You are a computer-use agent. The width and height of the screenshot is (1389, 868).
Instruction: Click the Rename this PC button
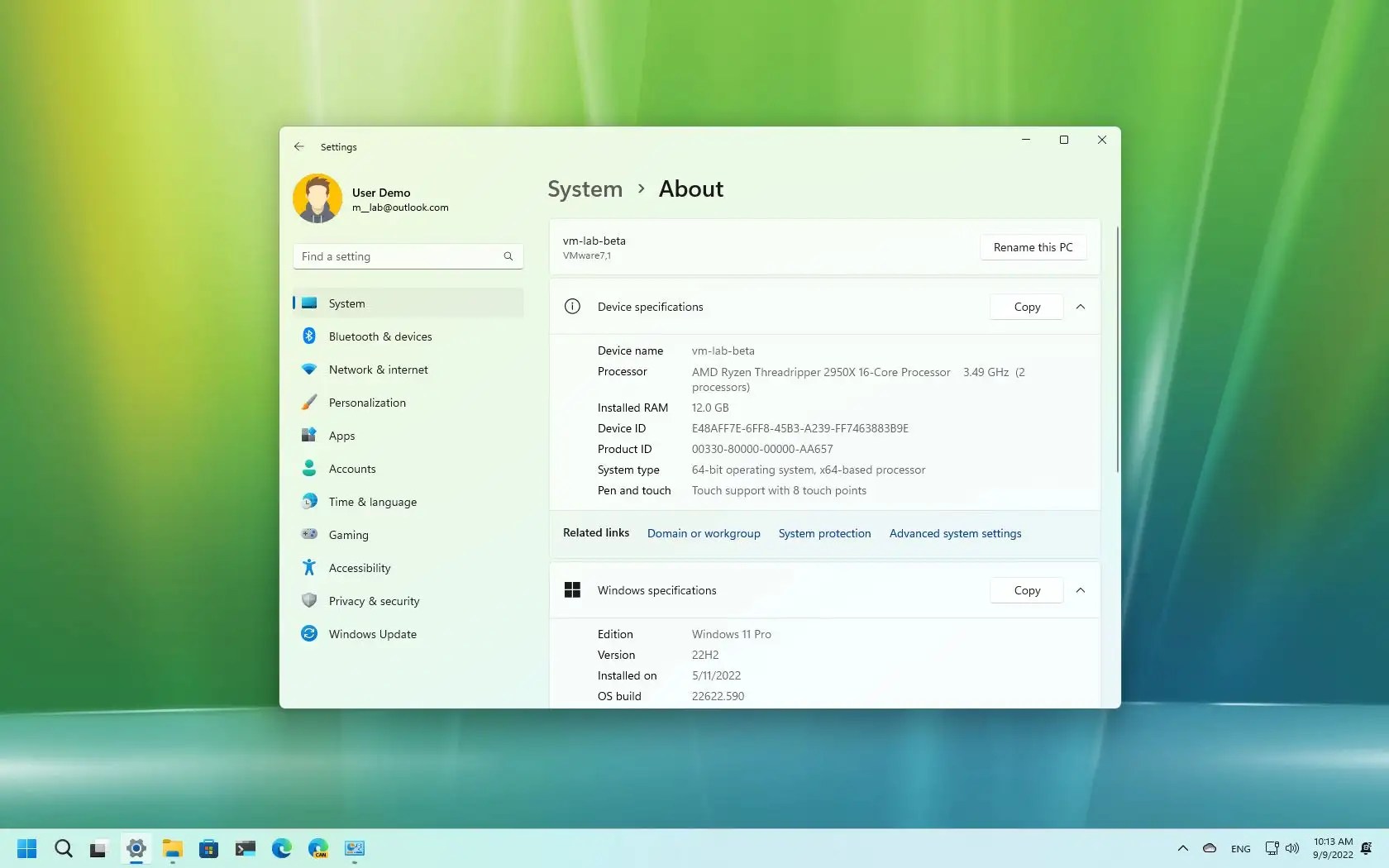[x=1033, y=247]
